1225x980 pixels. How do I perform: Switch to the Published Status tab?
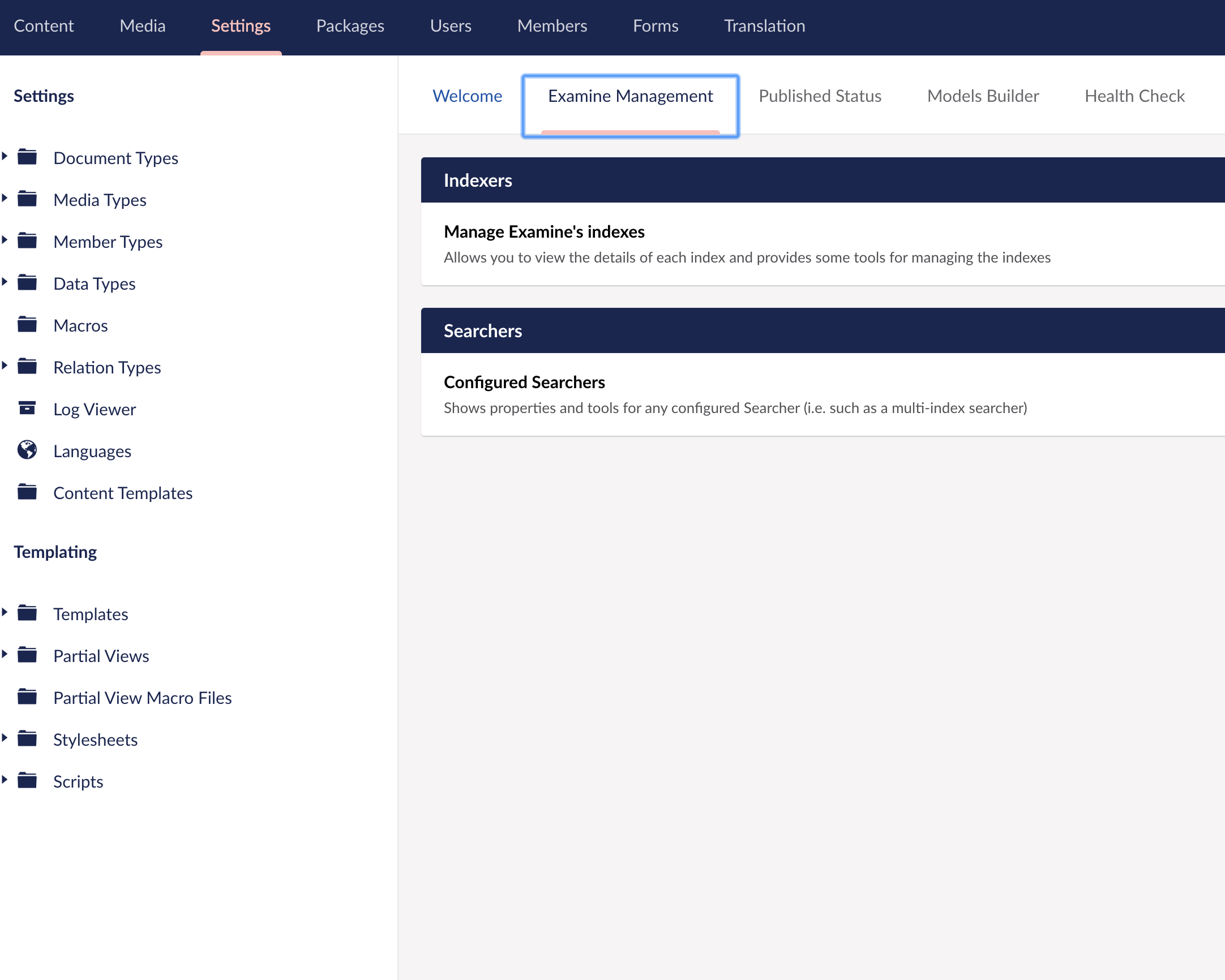[819, 96]
